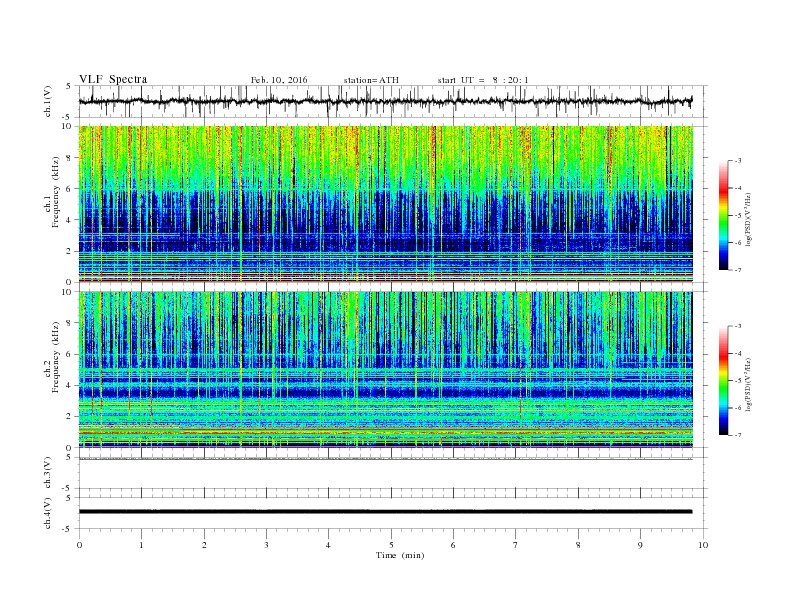Click the "ch.1(V)" axis label
Image resolution: width=792 pixels, height=612 pixels.
pos(48,101)
